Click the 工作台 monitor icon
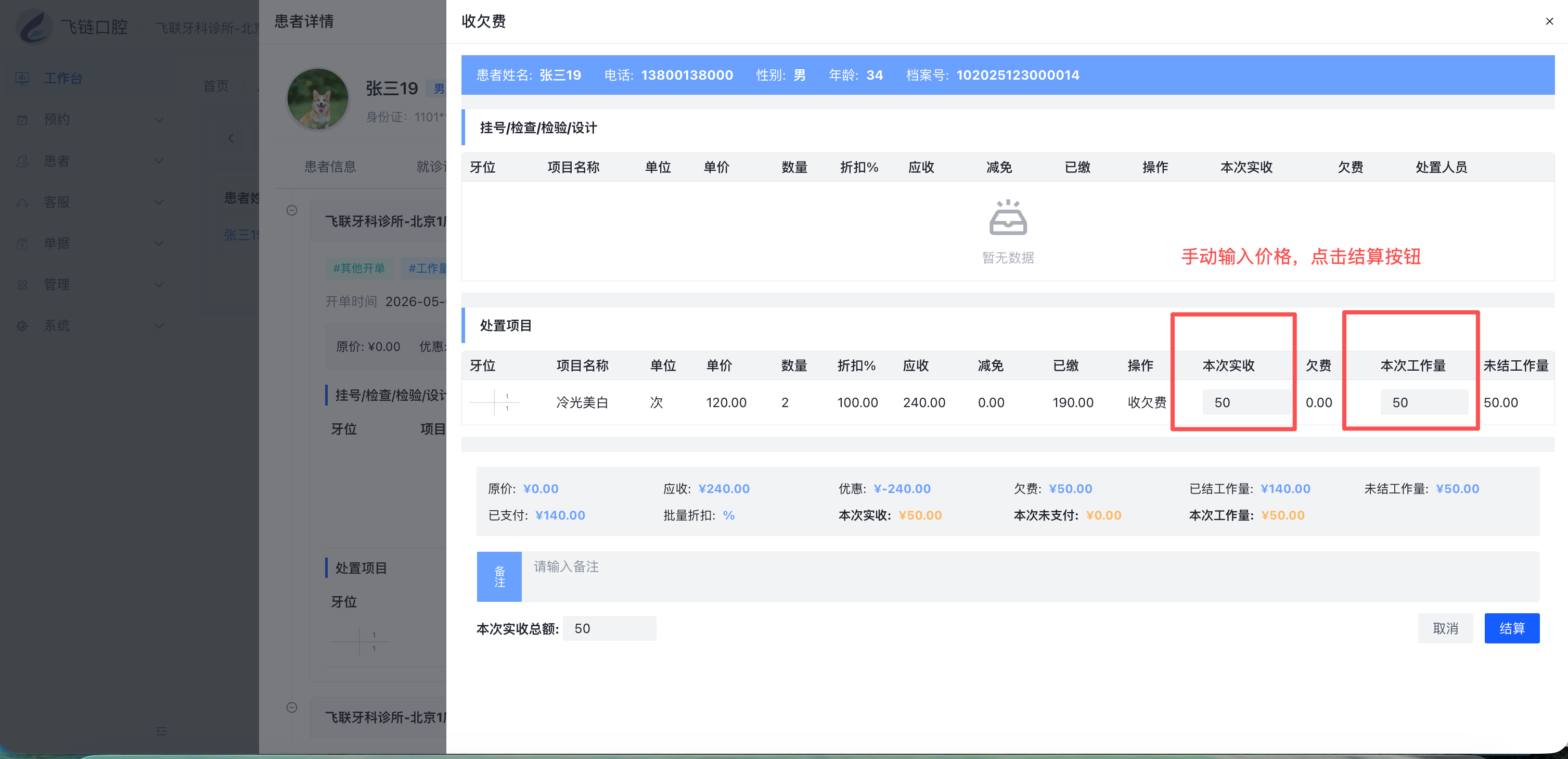 (x=22, y=78)
